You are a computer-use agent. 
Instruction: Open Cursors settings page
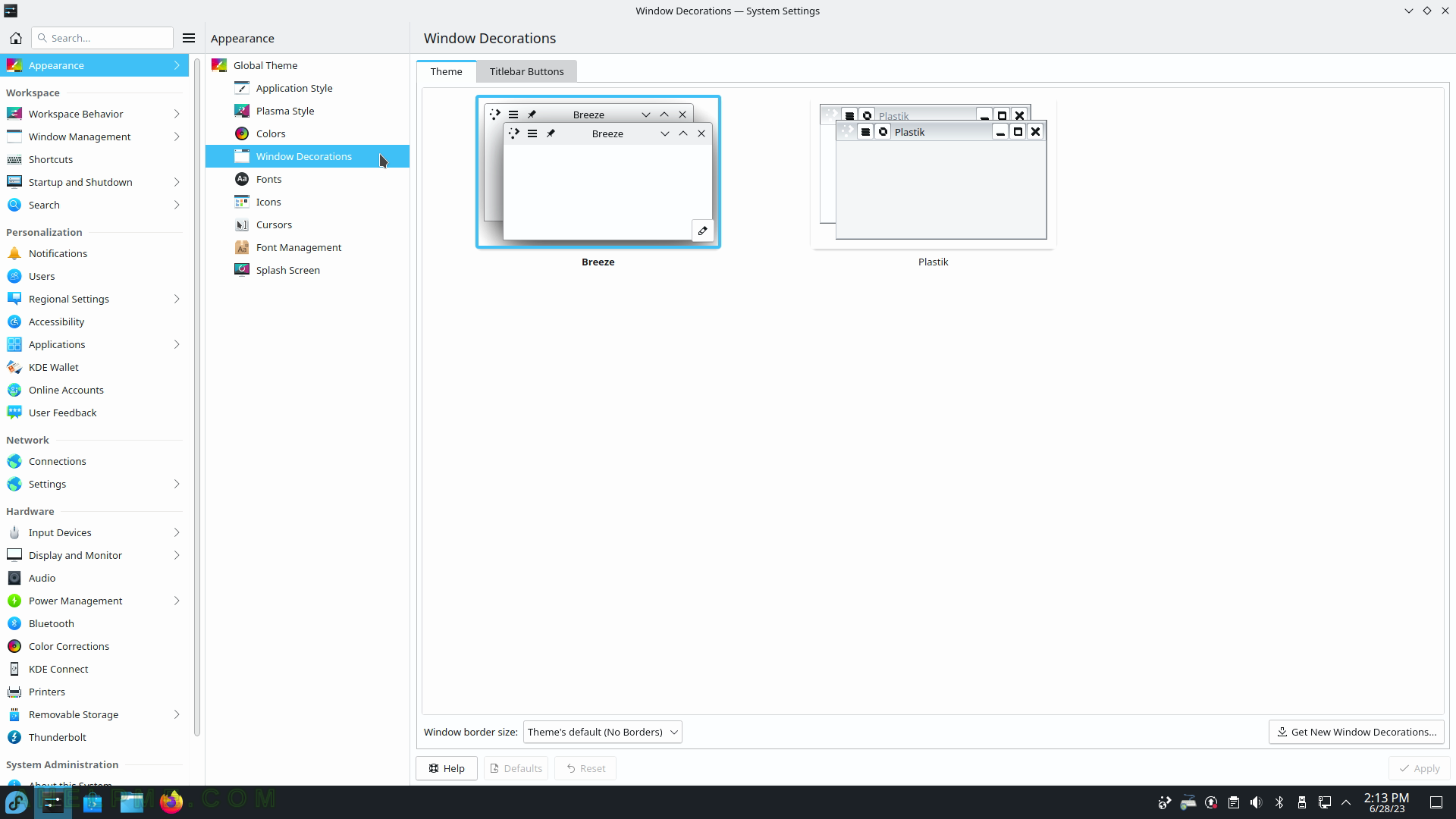pos(307,224)
